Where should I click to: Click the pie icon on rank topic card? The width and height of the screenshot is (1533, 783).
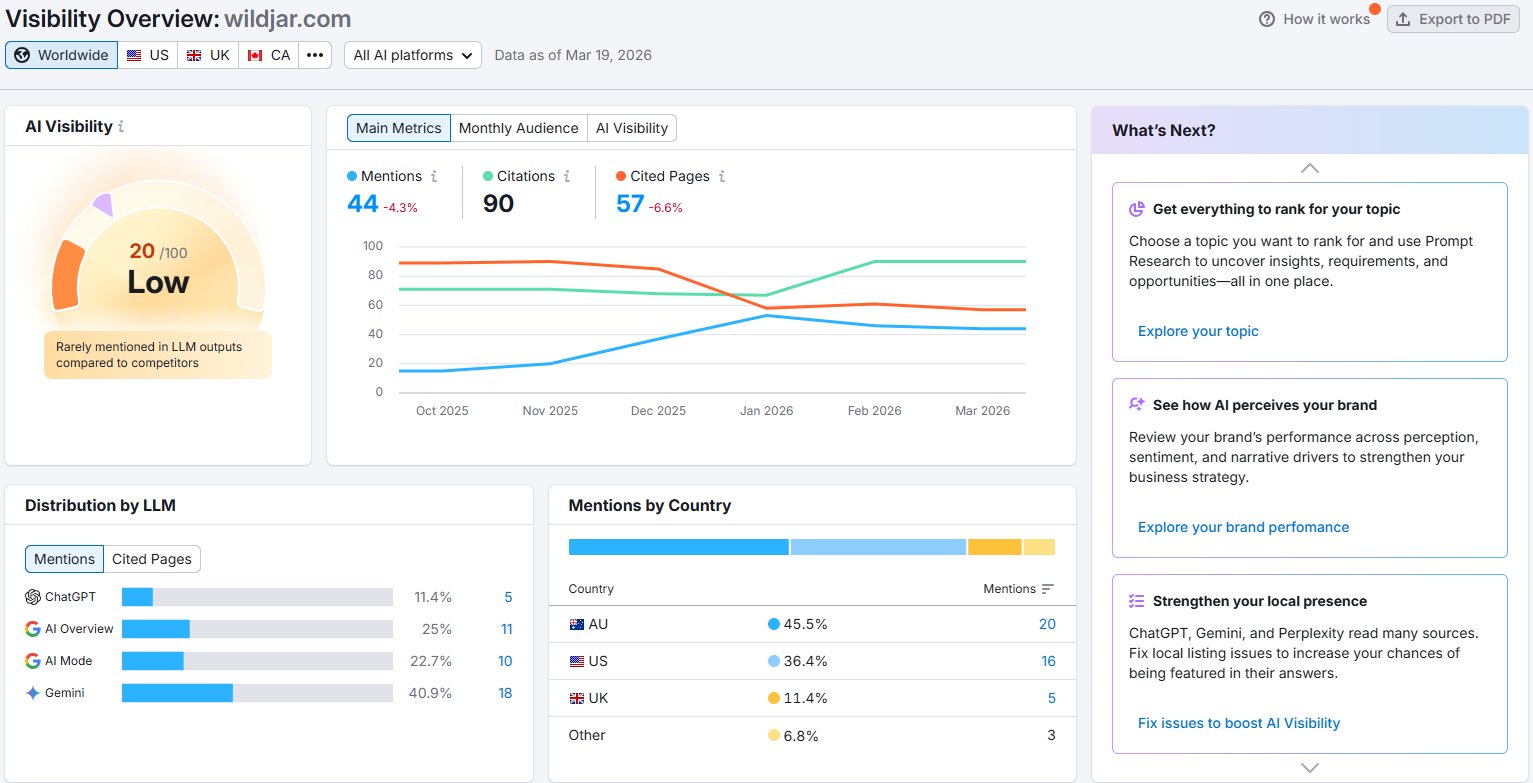point(1137,209)
